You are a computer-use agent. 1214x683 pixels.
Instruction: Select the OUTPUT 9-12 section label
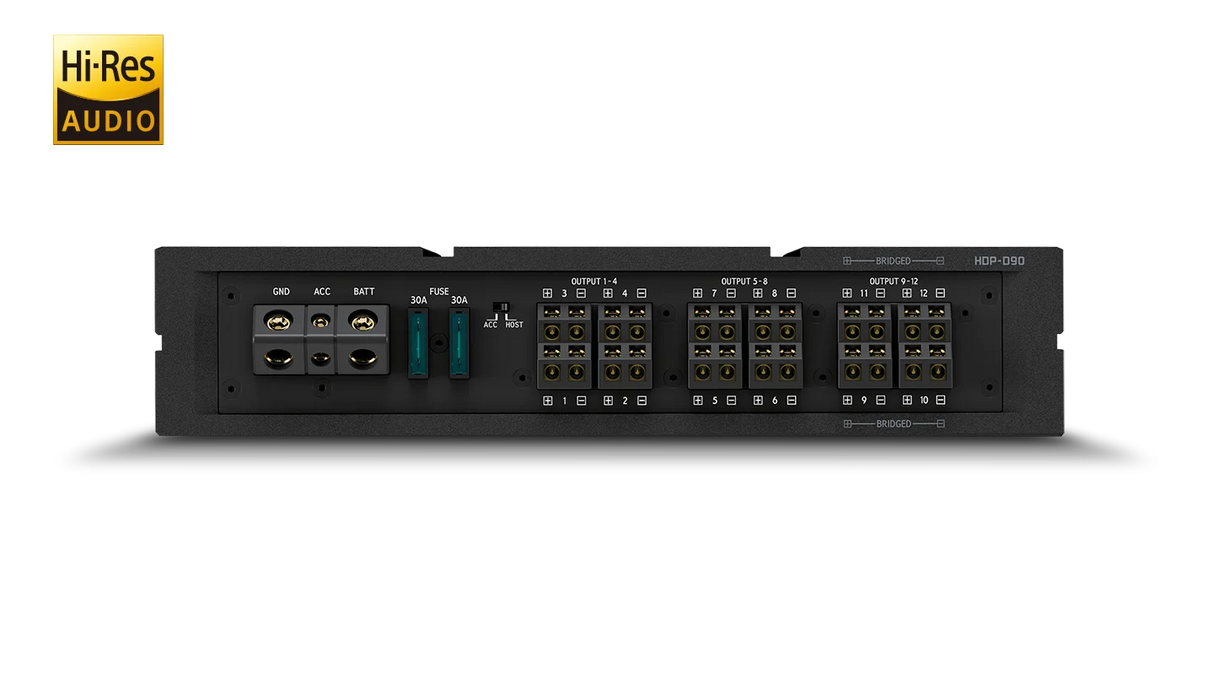[893, 280]
